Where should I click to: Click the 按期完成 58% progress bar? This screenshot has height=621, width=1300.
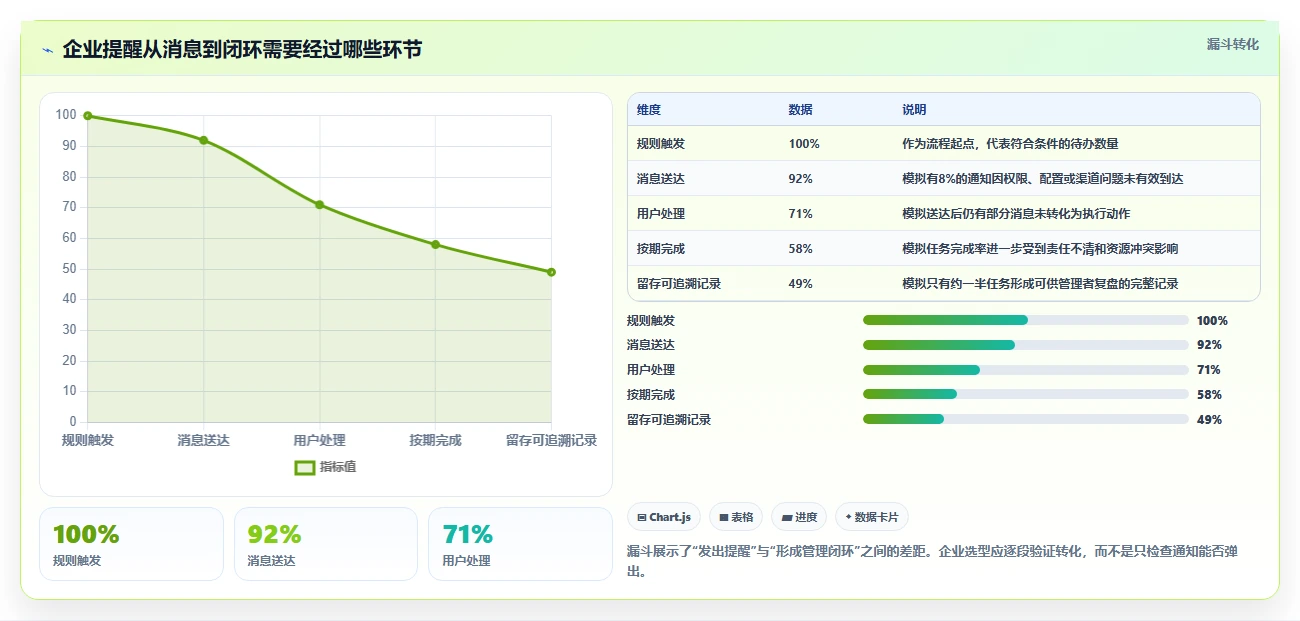point(1025,394)
